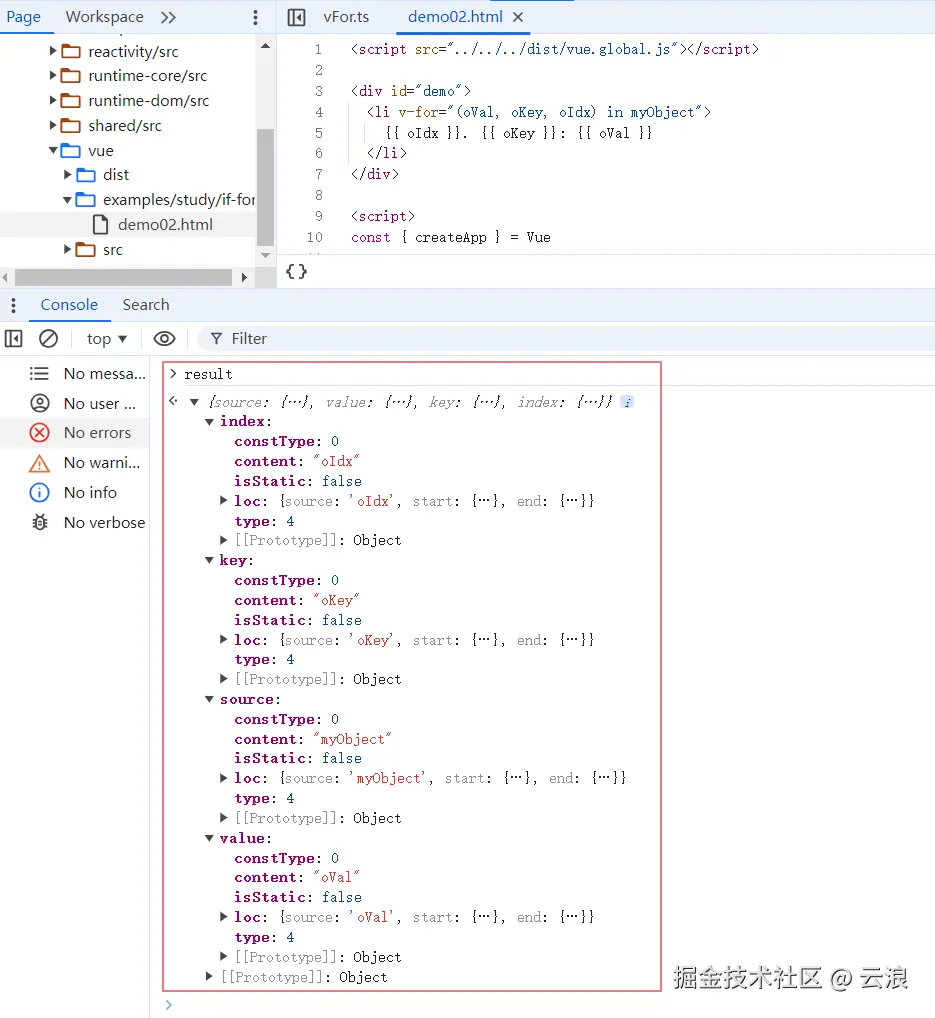The image size is (935, 1018).
Task: Toggle the console sidebar panel icon
Action: (x=14, y=338)
